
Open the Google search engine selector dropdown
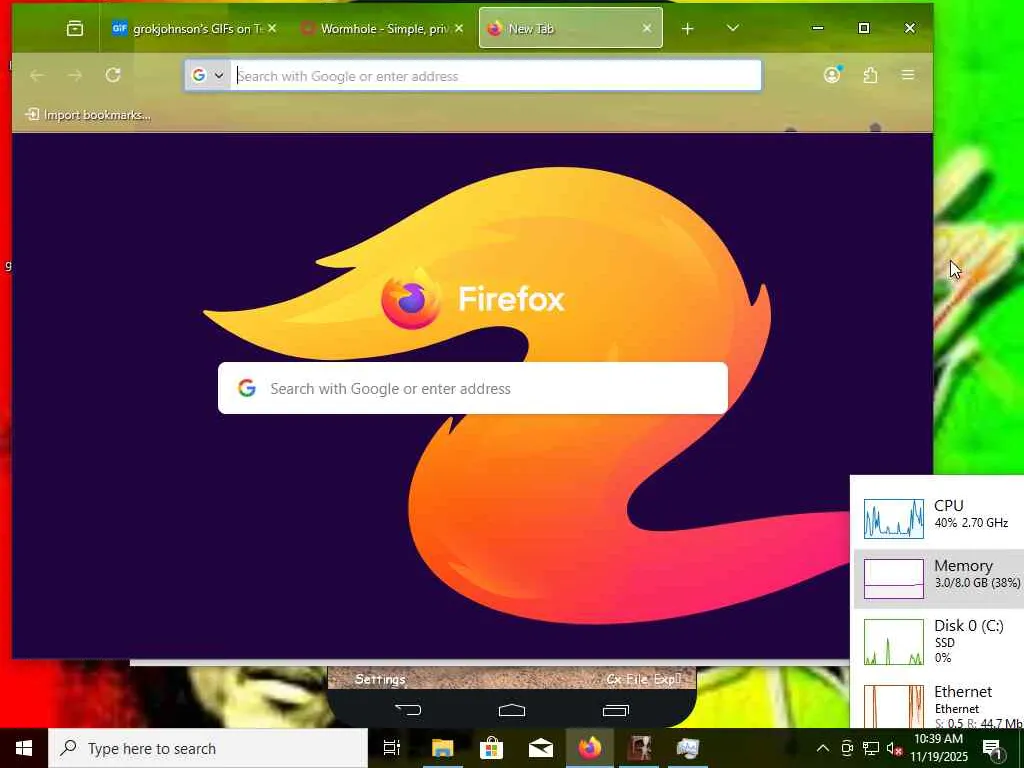208,76
